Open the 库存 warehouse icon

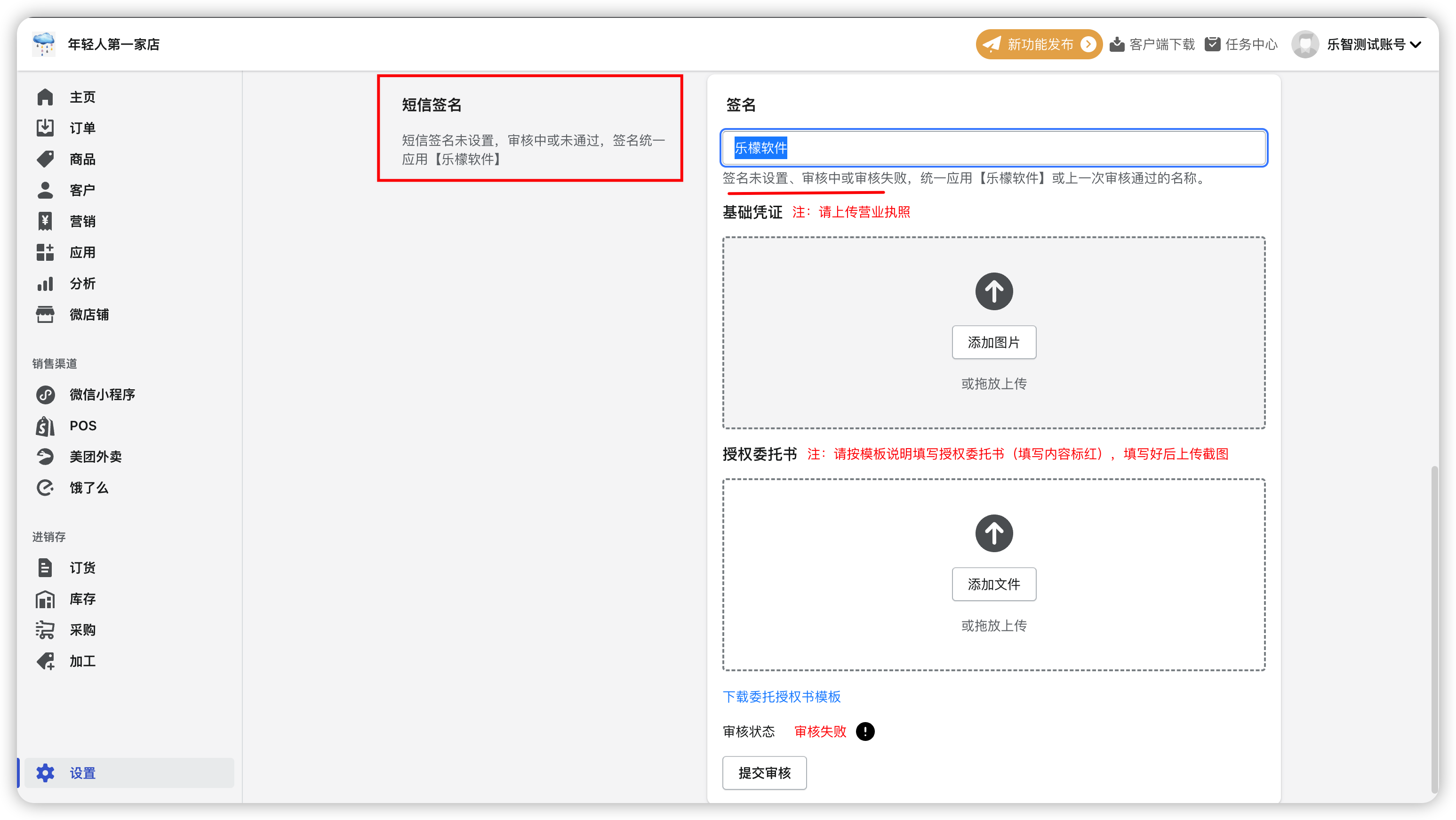pos(45,599)
